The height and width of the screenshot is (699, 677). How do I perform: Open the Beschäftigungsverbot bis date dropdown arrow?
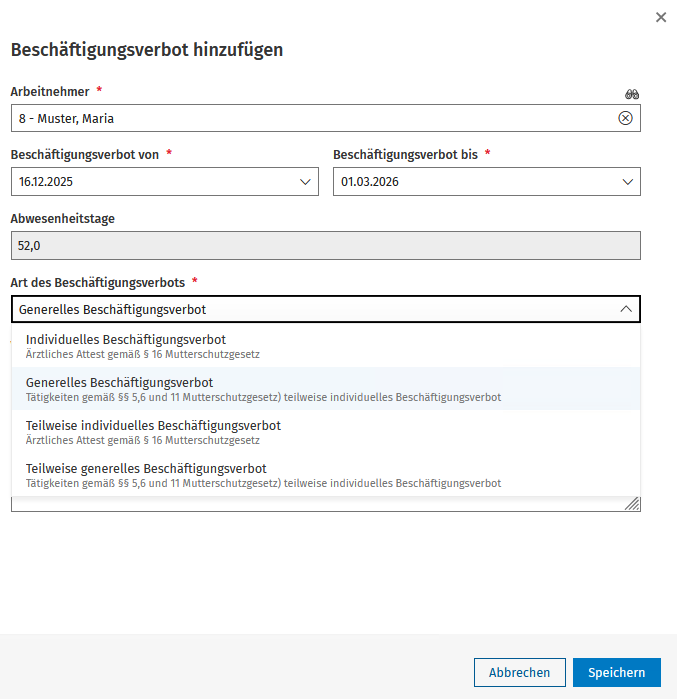[x=628, y=182]
